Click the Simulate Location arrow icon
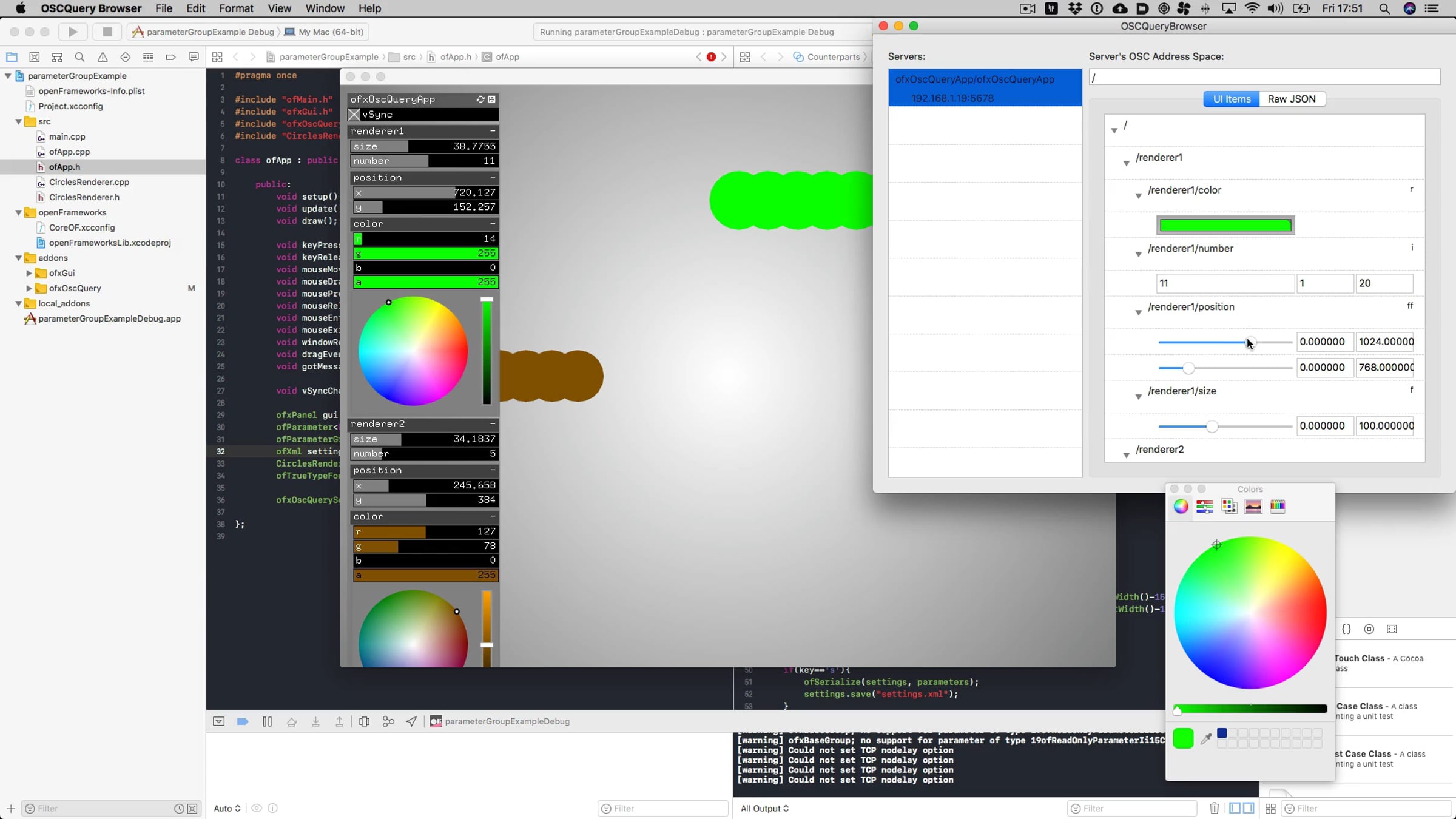Image resolution: width=1456 pixels, height=819 pixels. click(x=411, y=721)
